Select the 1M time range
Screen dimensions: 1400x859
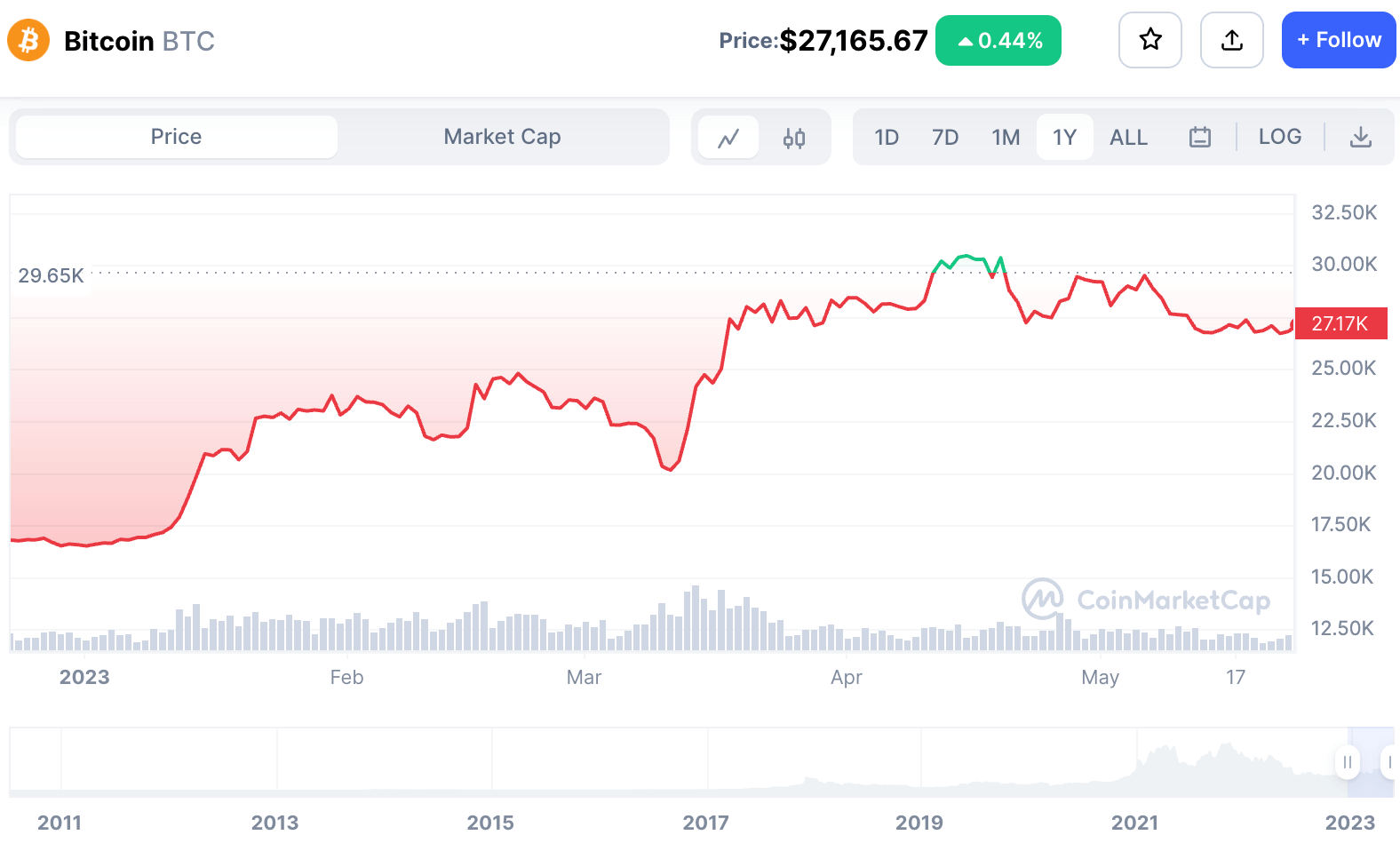pyautogui.click(x=1006, y=138)
